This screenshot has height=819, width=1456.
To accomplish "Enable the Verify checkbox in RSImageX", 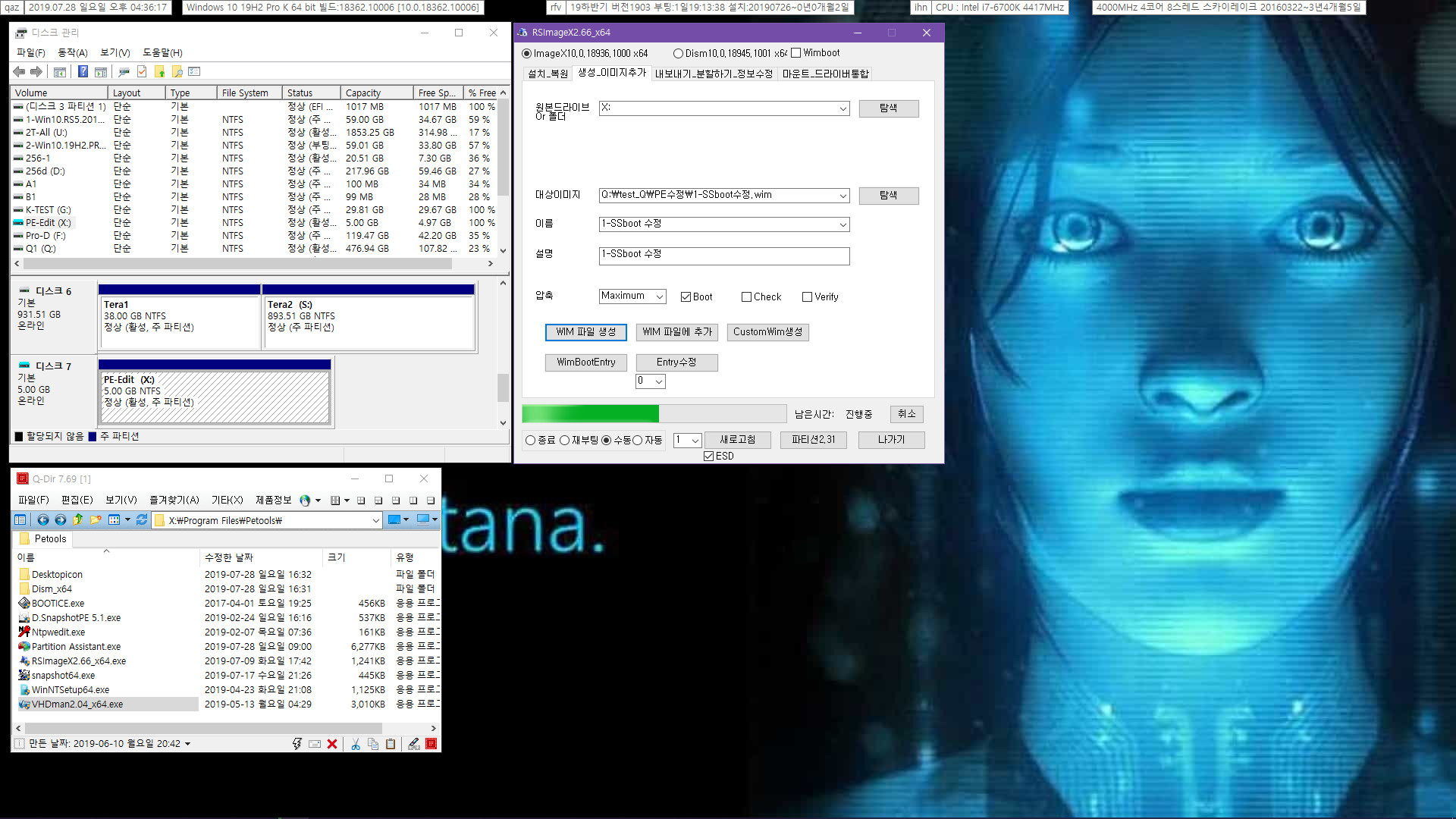I will [808, 296].
